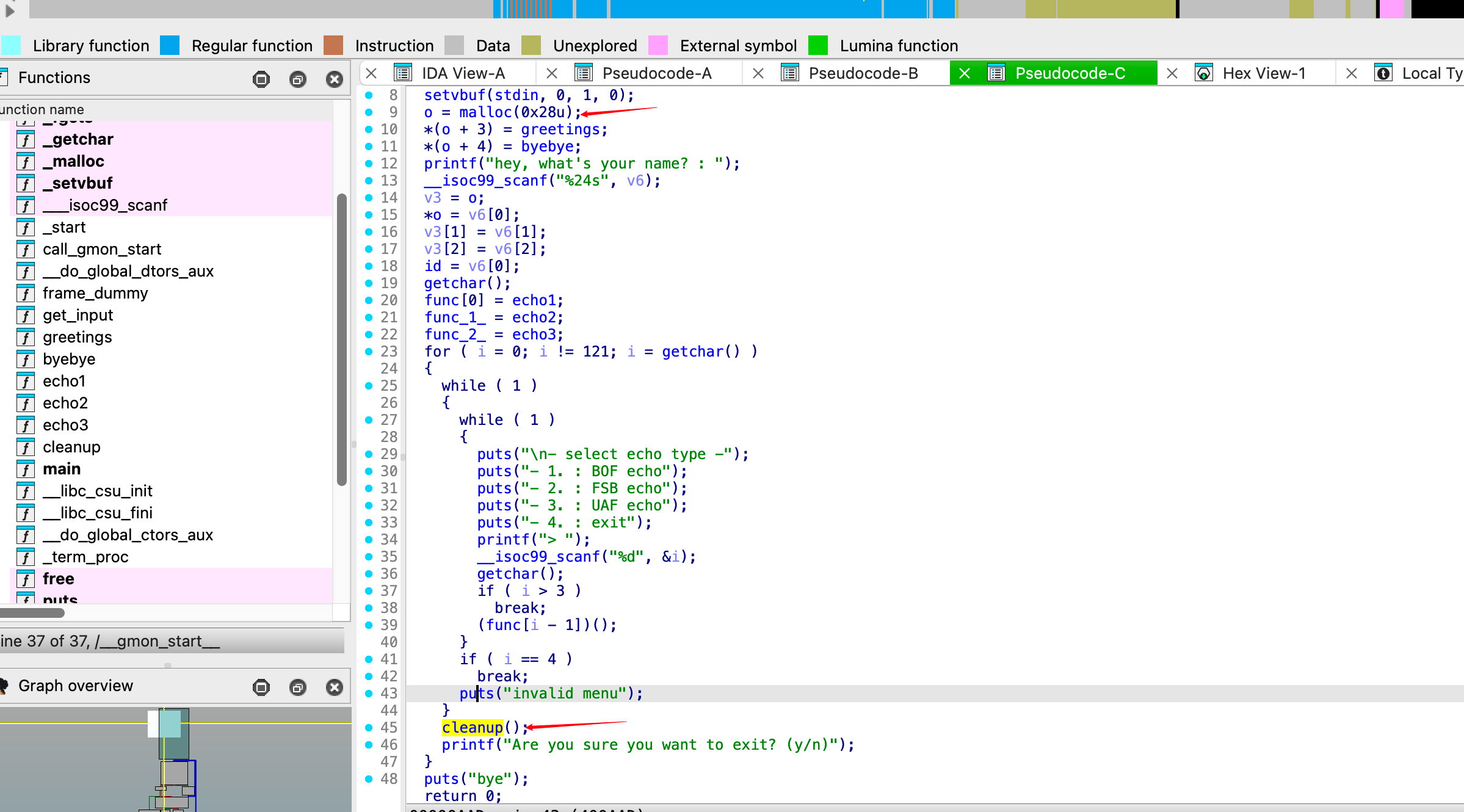Switch to Pseudocode-A tab
This screenshot has width=1464, height=812.
tap(656, 73)
